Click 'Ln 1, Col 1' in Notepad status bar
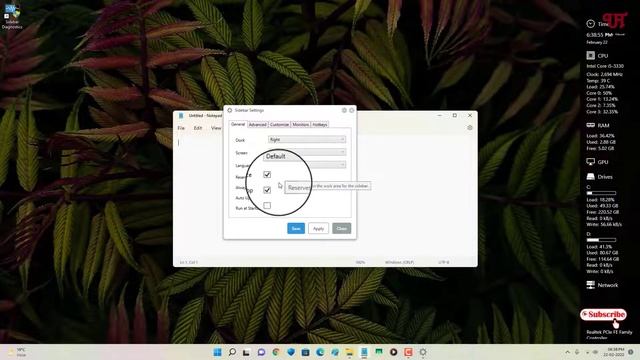Screen dimensions: 640x360 coord(189,262)
